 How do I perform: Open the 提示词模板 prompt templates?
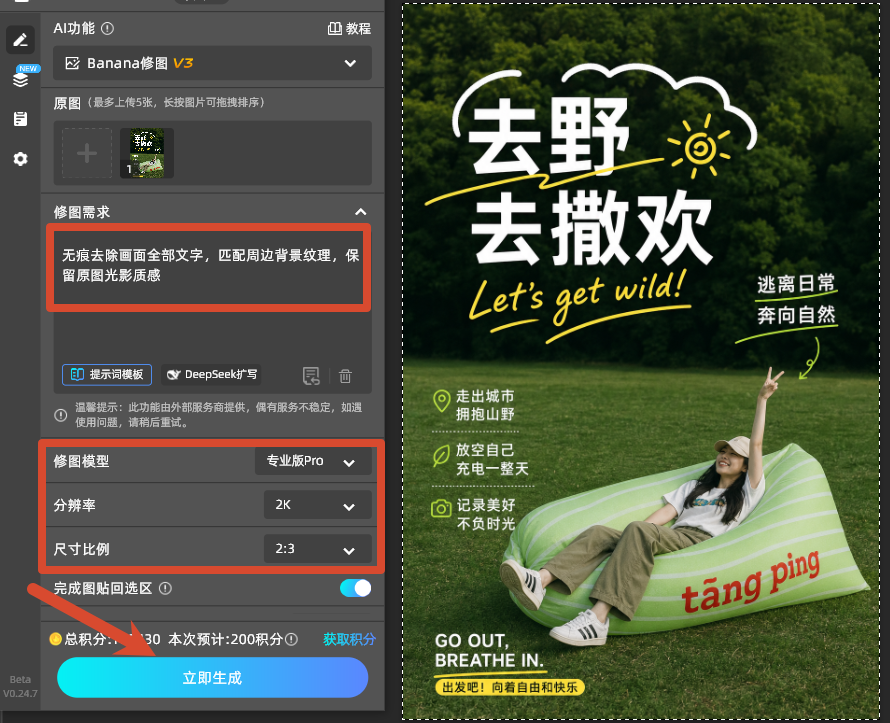point(107,375)
